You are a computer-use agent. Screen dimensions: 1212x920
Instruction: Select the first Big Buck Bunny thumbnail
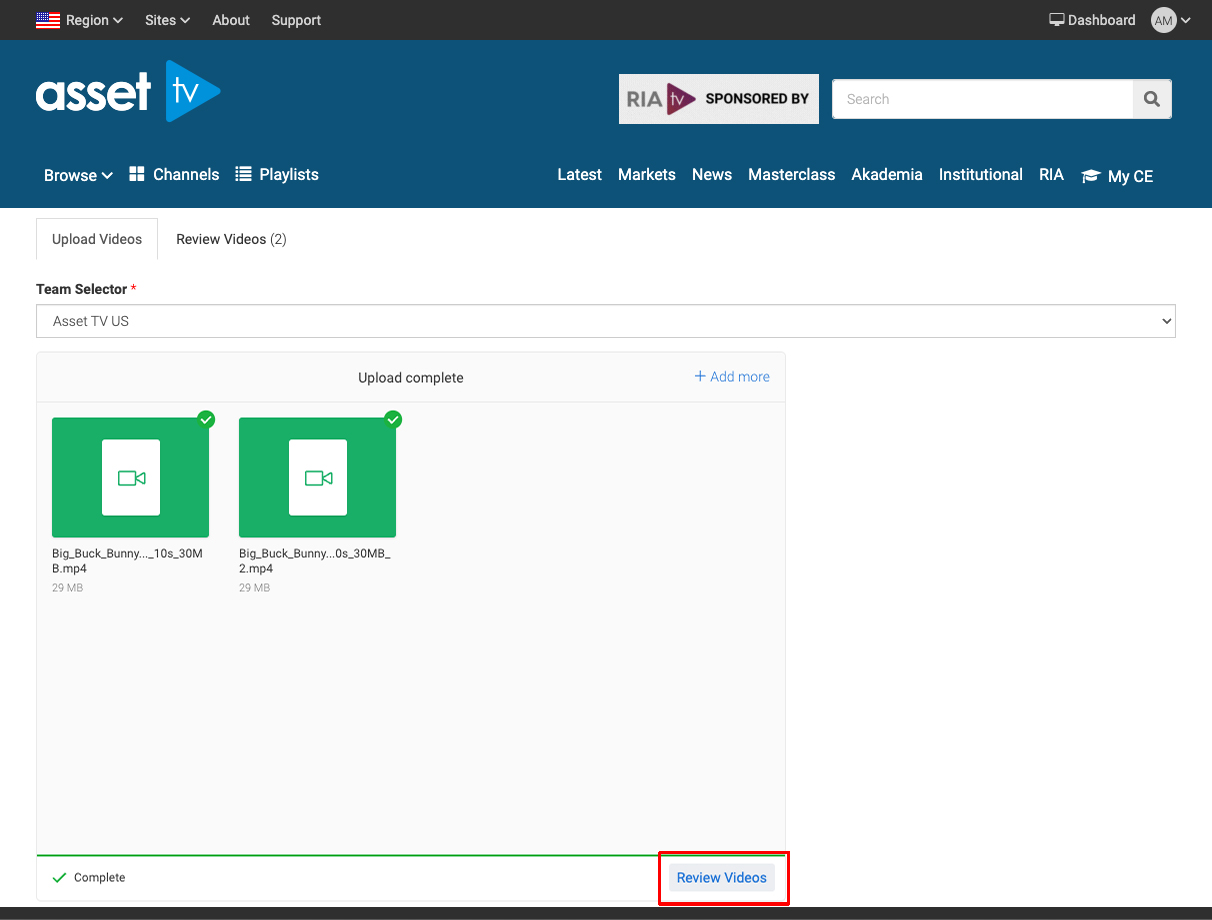click(x=130, y=478)
